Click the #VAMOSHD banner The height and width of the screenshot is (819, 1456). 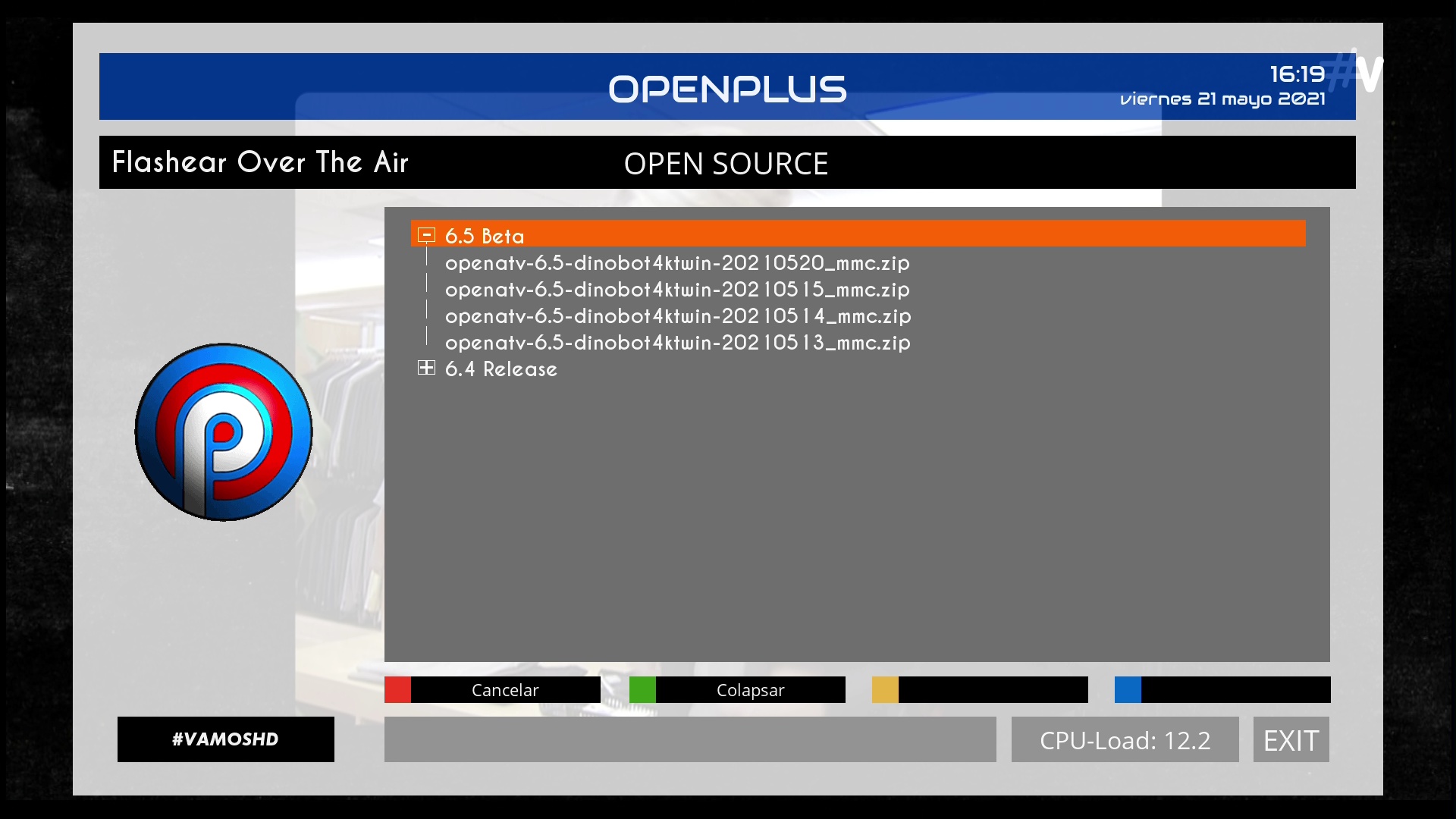[x=225, y=739]
